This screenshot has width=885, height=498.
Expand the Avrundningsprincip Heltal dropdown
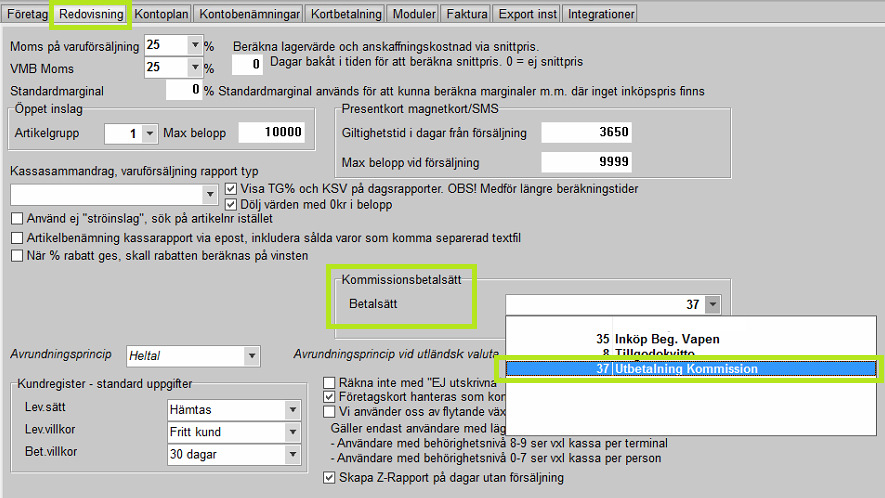pyautogui.click(x=251, y=355)
